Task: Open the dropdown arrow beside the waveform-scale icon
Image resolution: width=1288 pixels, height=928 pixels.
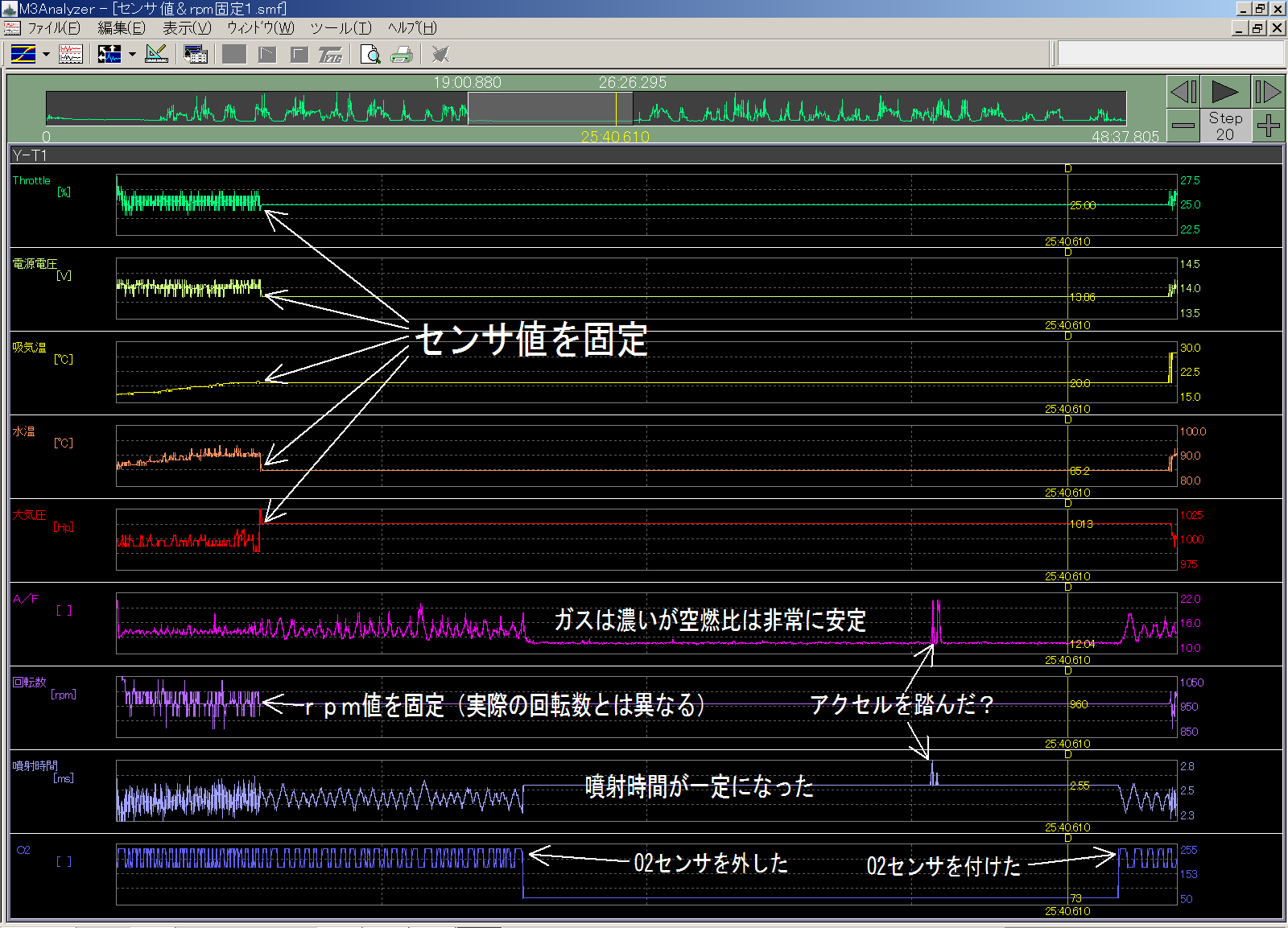Action: point(132,54)
